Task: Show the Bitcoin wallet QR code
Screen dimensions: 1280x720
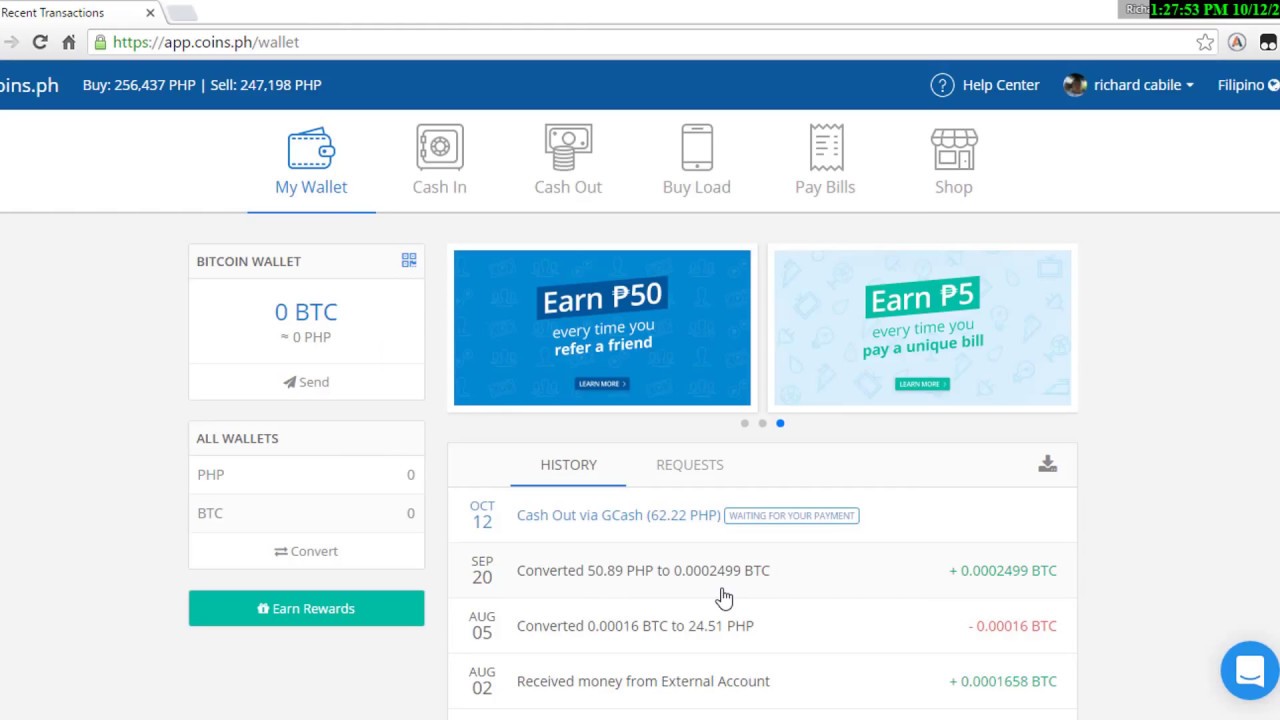Action: [409, 260]
